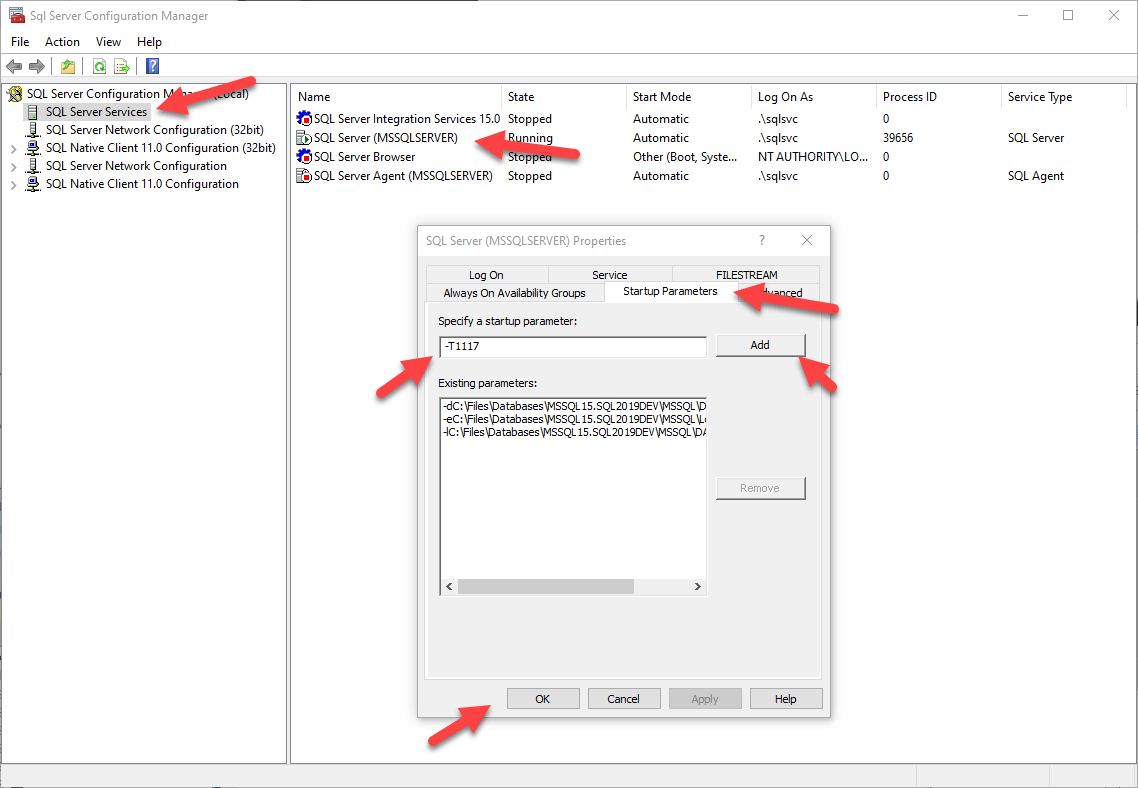1138x788 pixels.
Task: Click the SQL Server Network Configuration (32bit) icon
Action: coord(33,130)
